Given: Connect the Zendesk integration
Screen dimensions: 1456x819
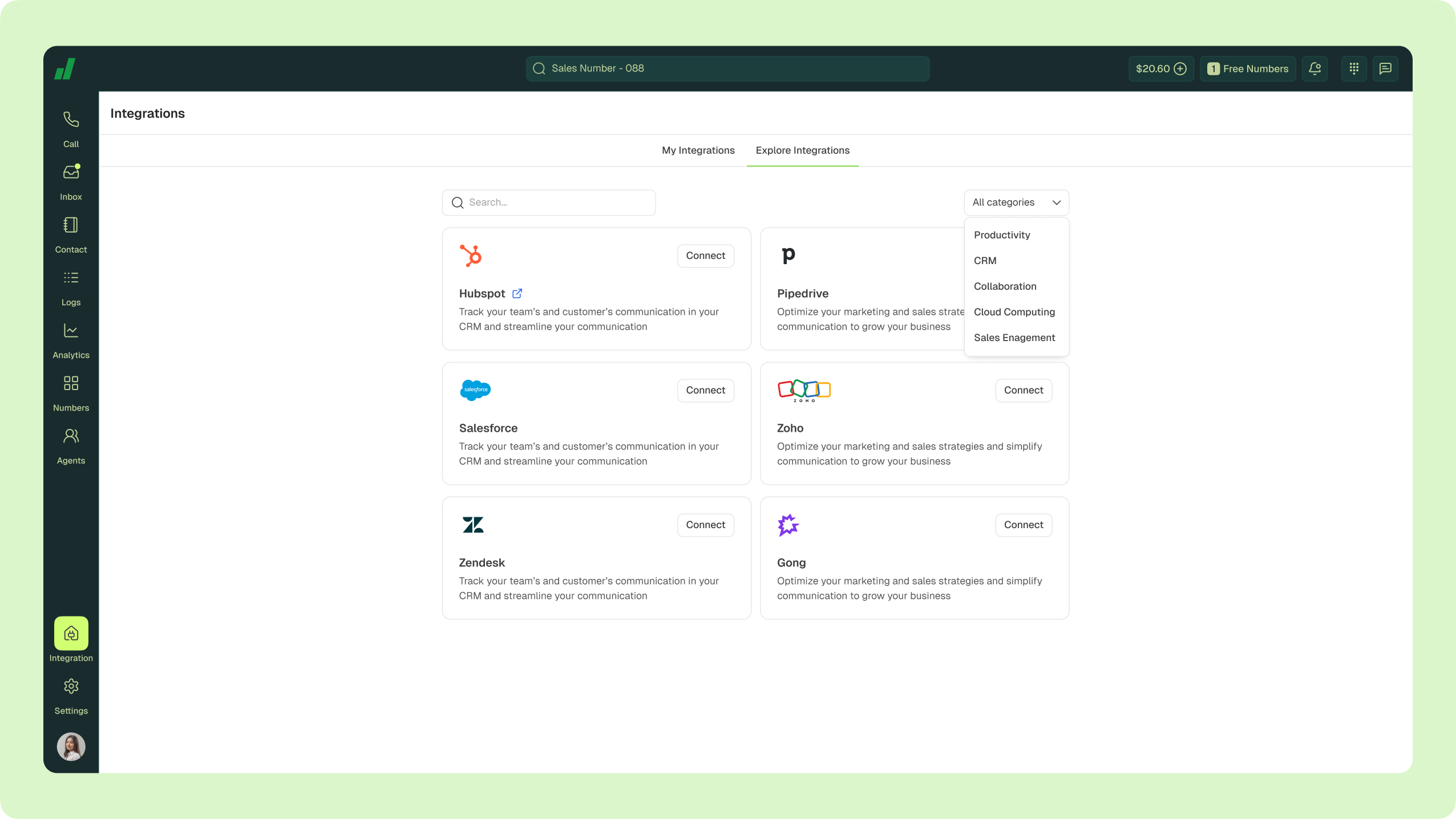Looking at the screenshot, I should click(705, 525).
